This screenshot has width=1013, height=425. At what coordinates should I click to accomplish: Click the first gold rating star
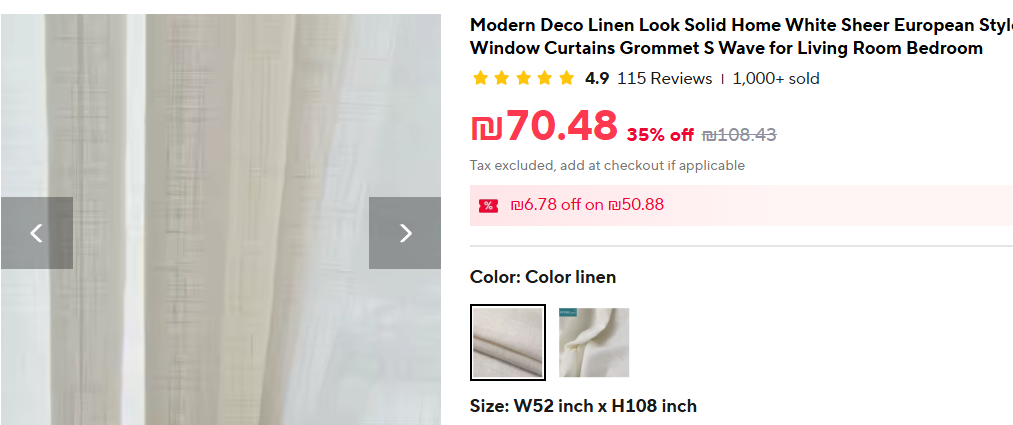click(x=480, y=78)
